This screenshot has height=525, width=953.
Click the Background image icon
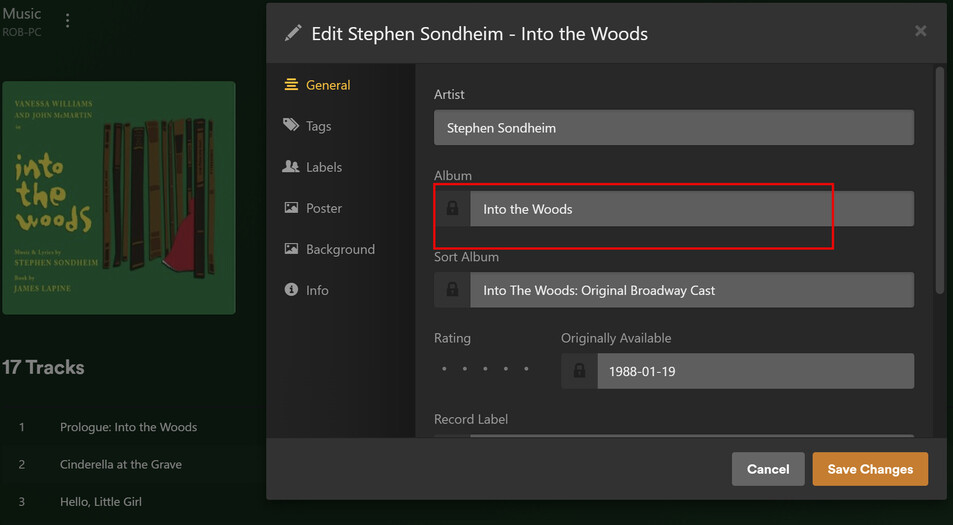pyautogui.click(x=291, y=249)
